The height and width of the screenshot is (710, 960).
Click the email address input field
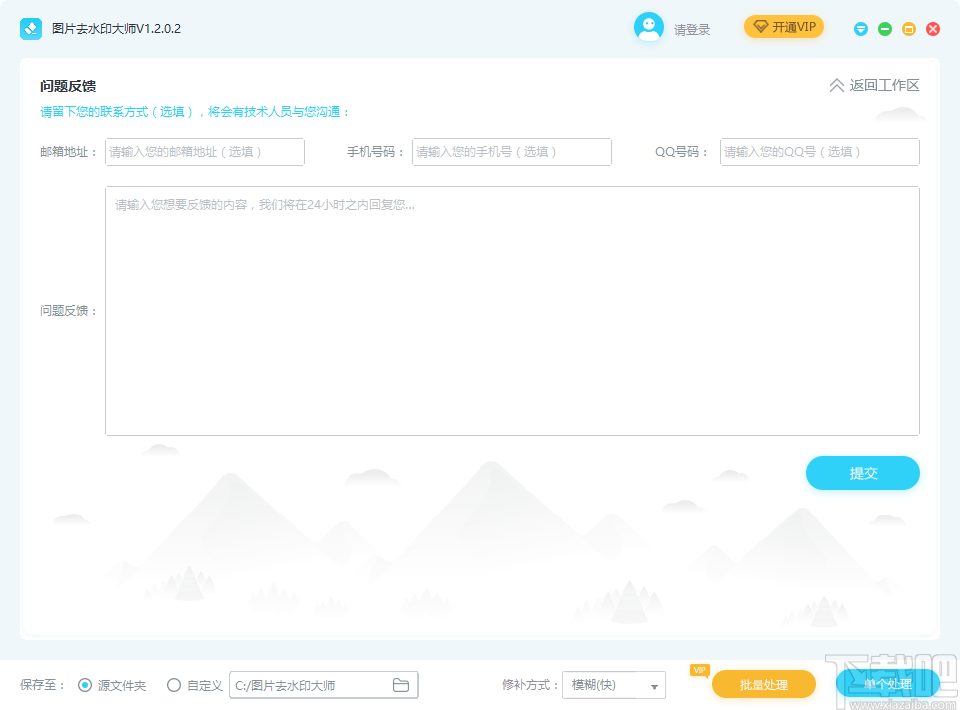(204, 151)
